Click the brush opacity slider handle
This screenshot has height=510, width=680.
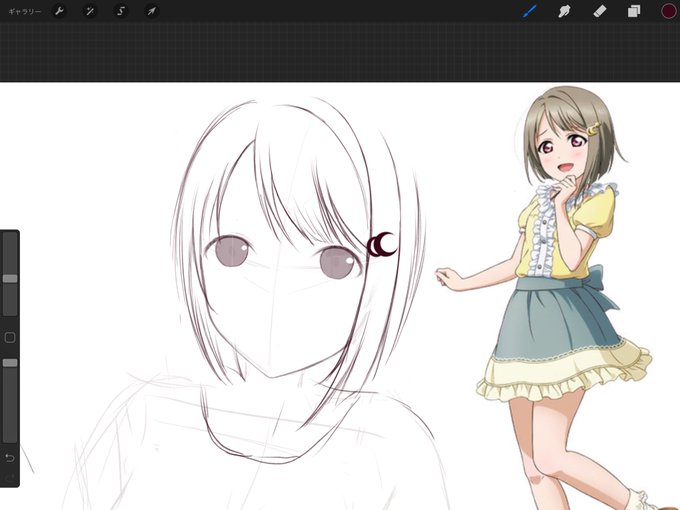click(10, 363)
